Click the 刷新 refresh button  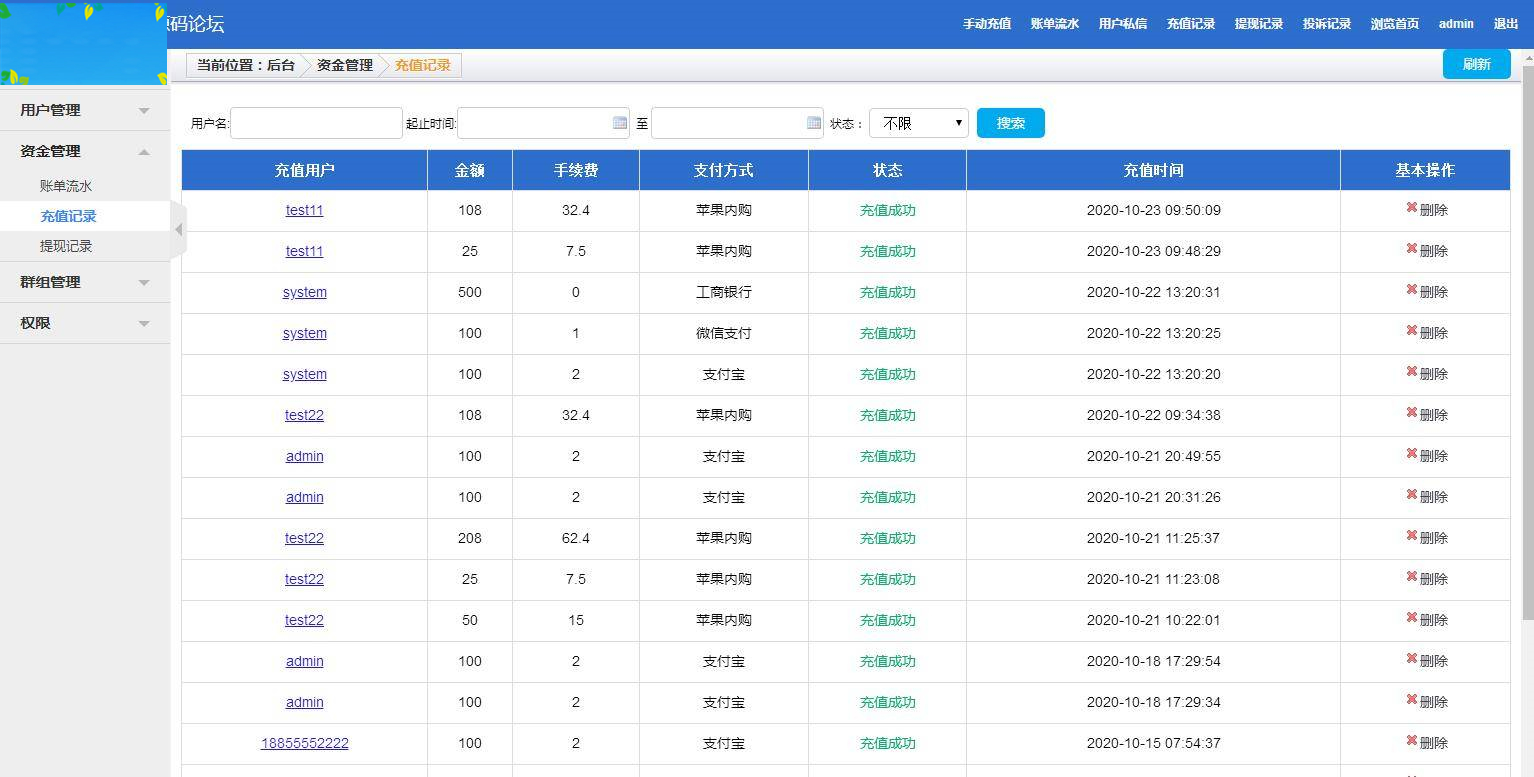pos(1476,63)
